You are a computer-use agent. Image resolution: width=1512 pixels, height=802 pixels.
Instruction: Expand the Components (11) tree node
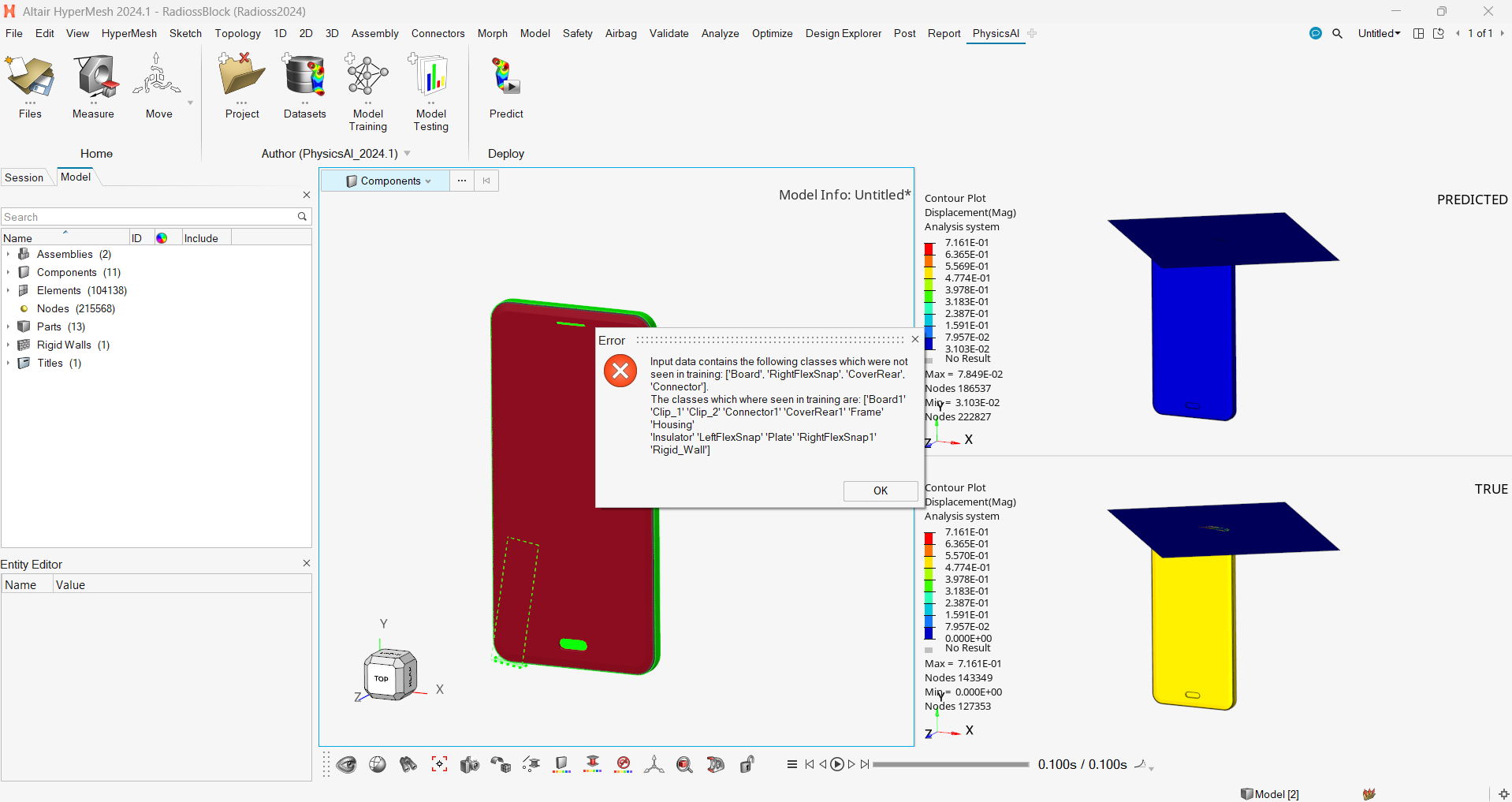8,272
